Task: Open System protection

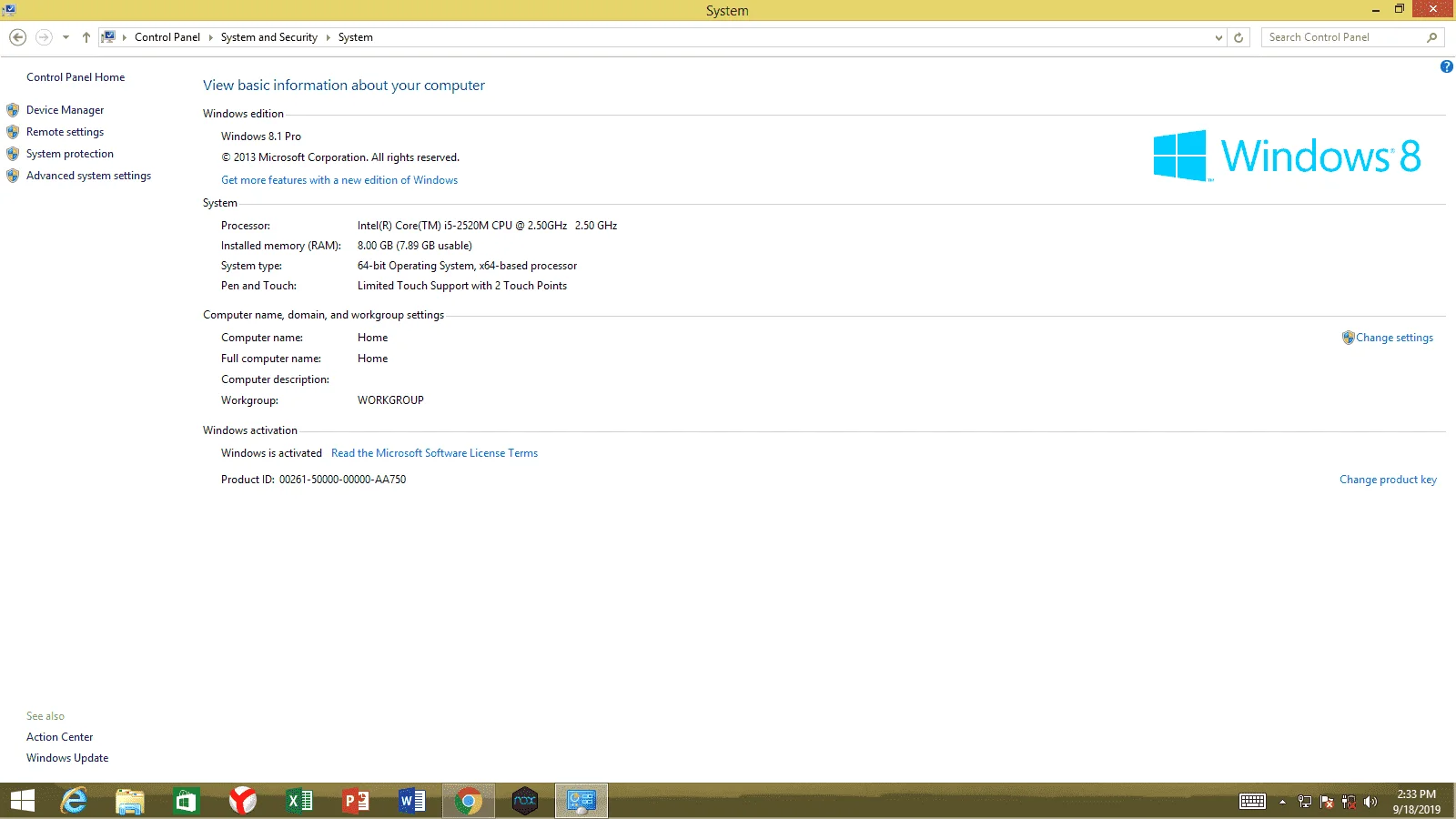Action: pos(70,154)
